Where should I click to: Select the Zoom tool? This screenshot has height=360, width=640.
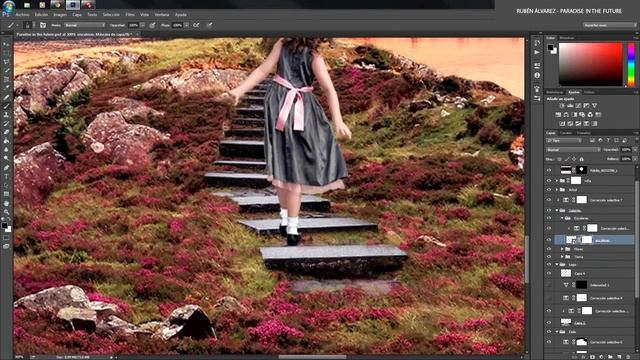tap(6, 212)
